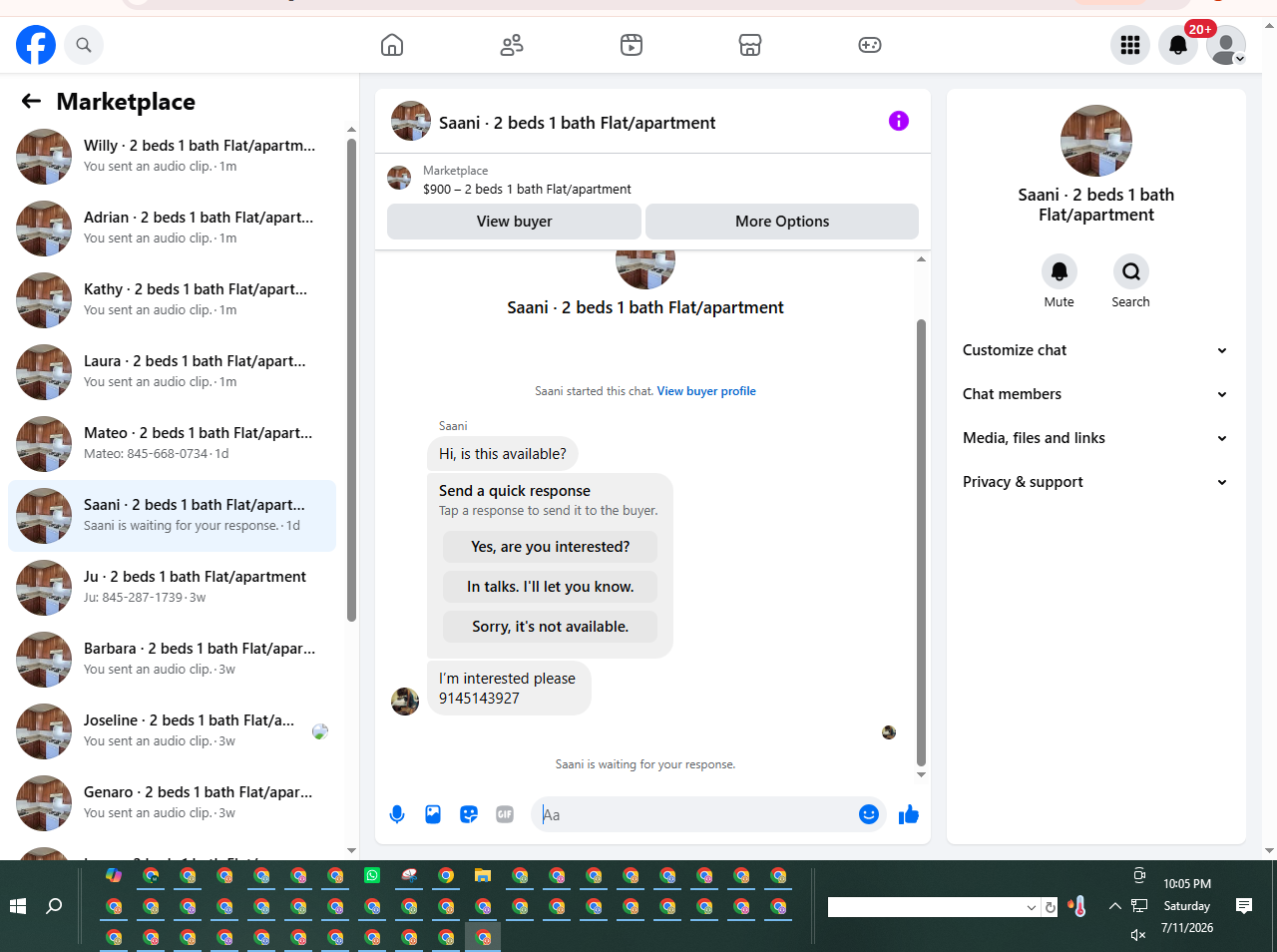
Task: Click the chat messages scrollbar
Action: pyautogui.click(x=921, y=543)
